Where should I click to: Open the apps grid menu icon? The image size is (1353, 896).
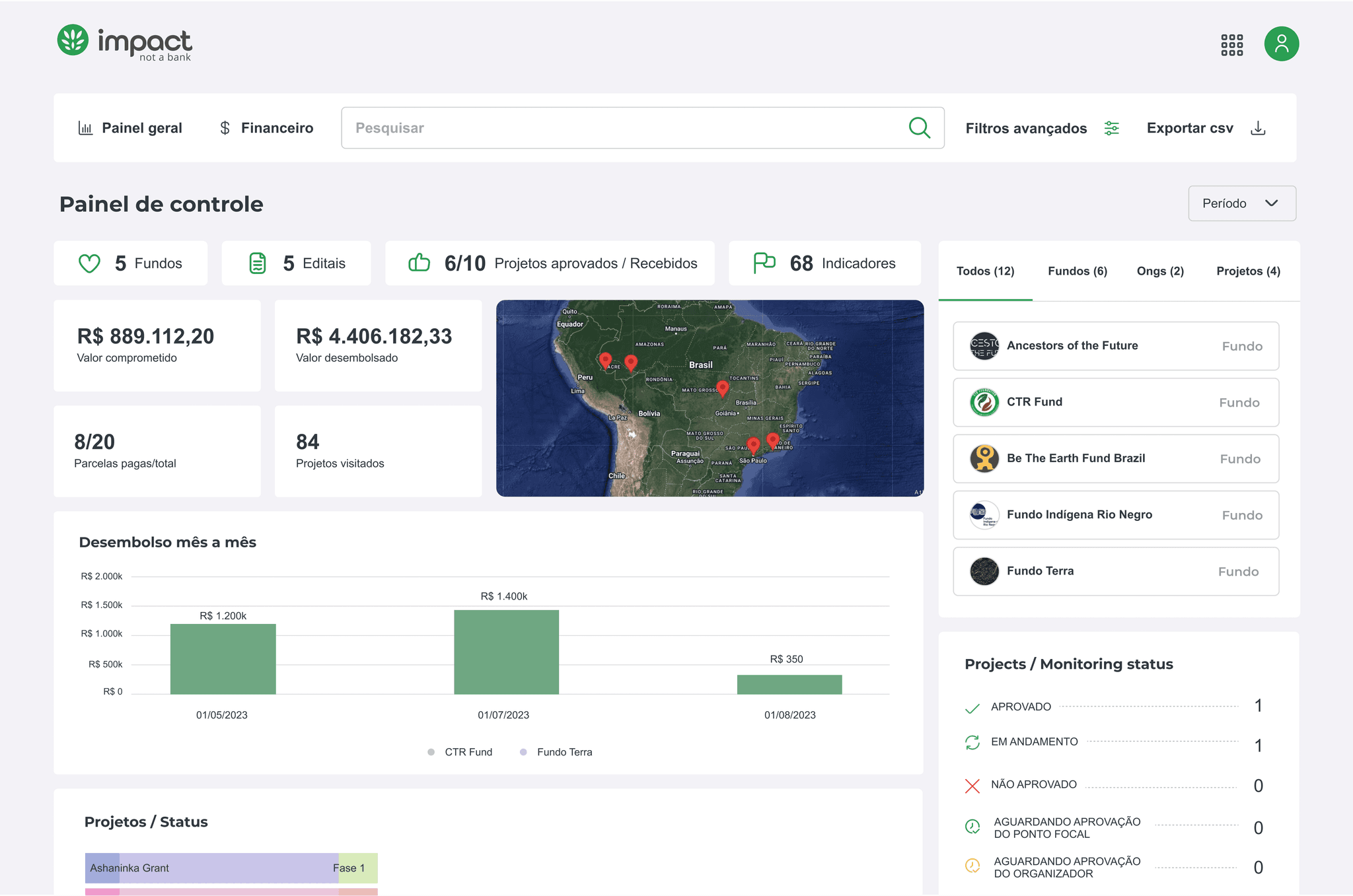[x=1231, y=45]
